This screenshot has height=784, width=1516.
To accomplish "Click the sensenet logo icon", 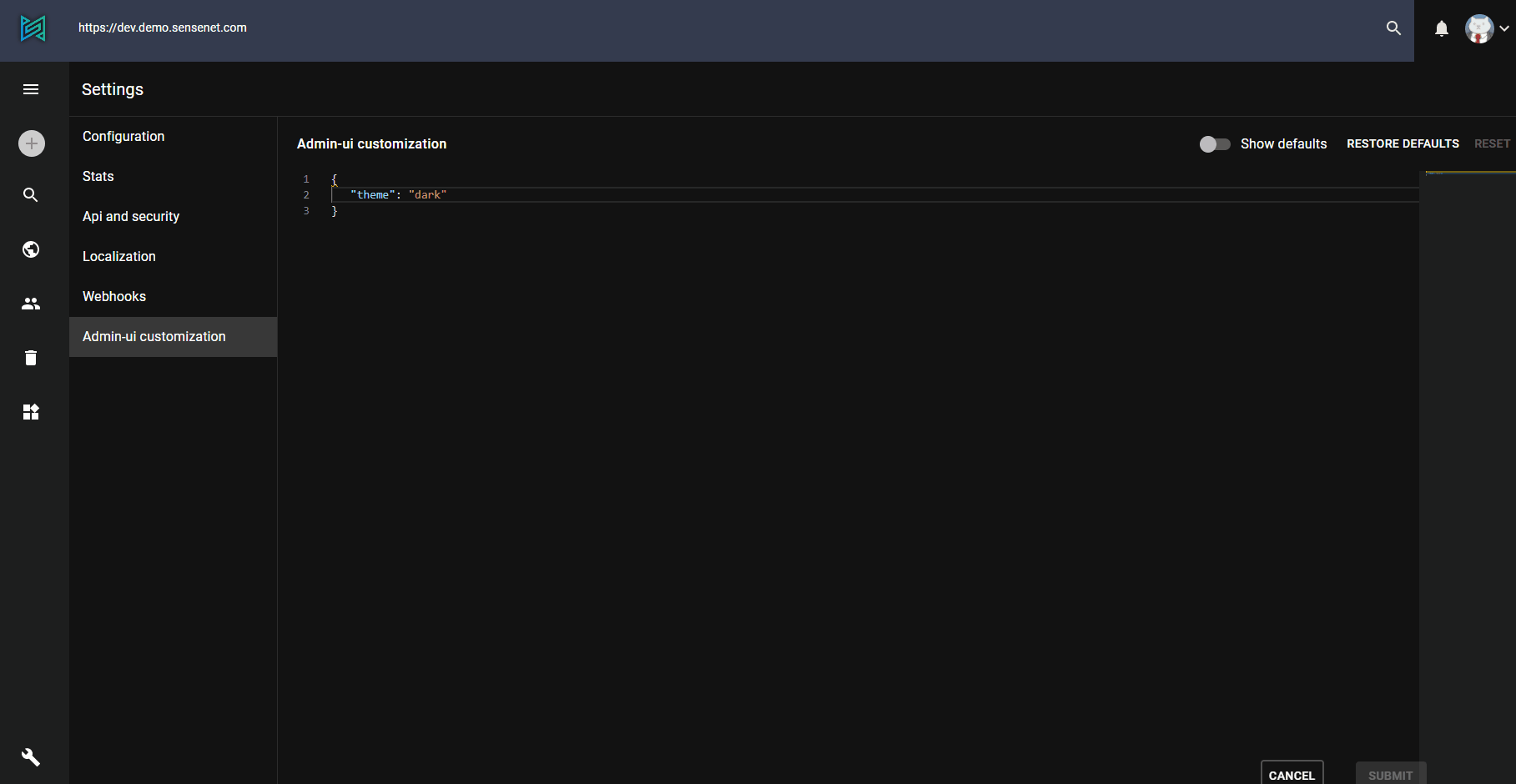I will 33,28.
